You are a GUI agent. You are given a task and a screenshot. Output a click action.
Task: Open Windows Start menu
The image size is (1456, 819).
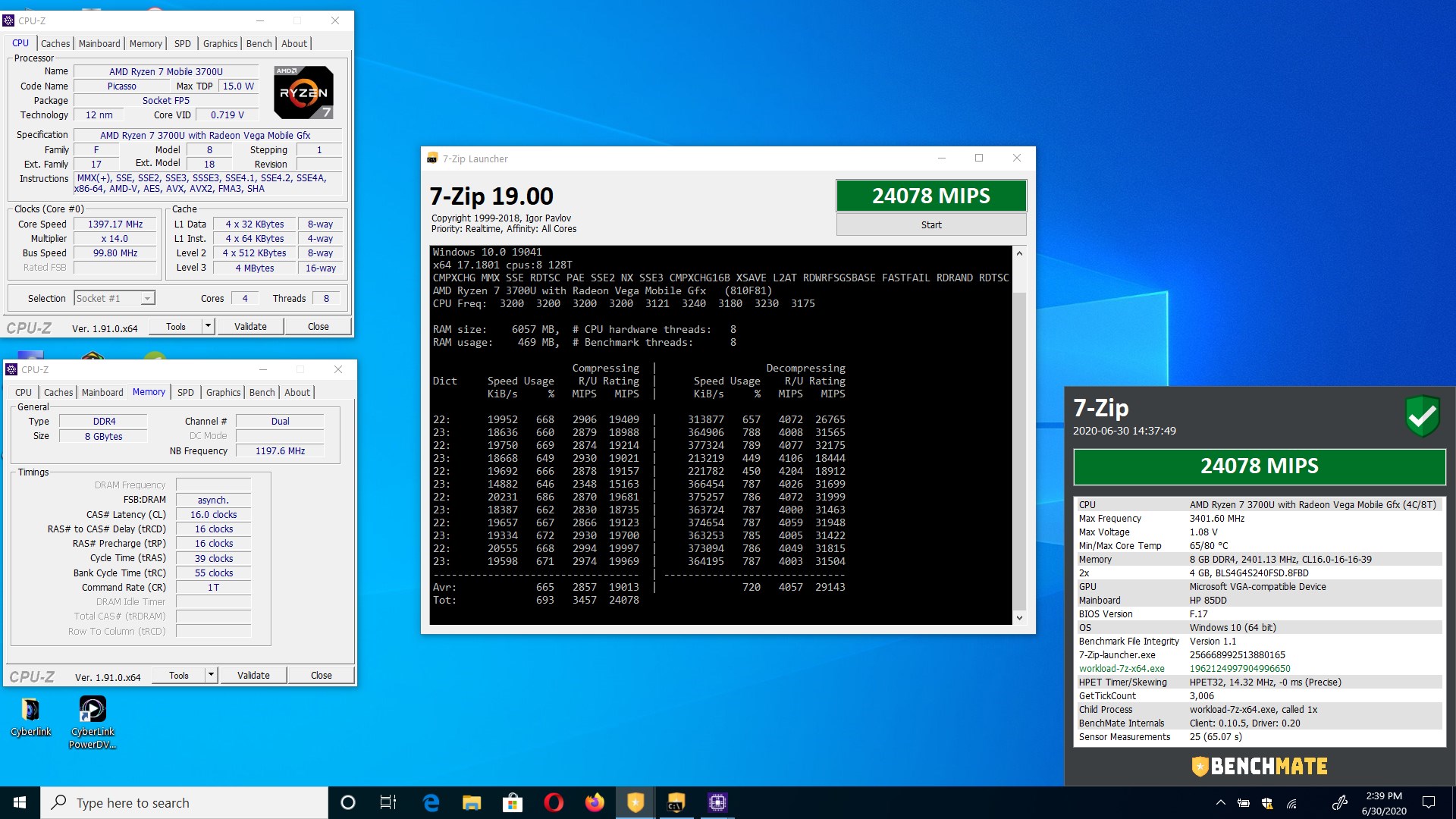click(x=20, y=802)
